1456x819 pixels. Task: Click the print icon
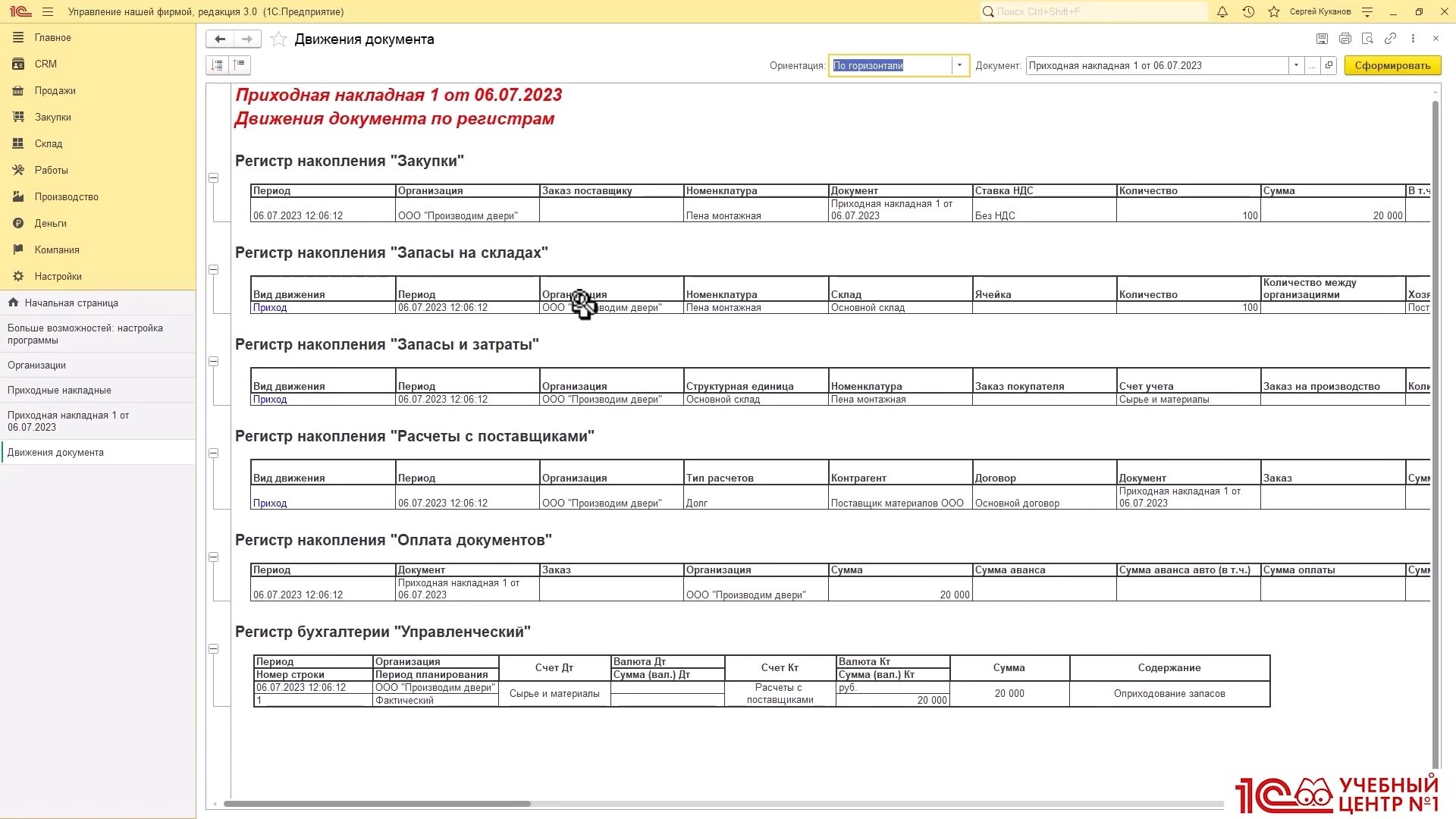click(1345, 39)
